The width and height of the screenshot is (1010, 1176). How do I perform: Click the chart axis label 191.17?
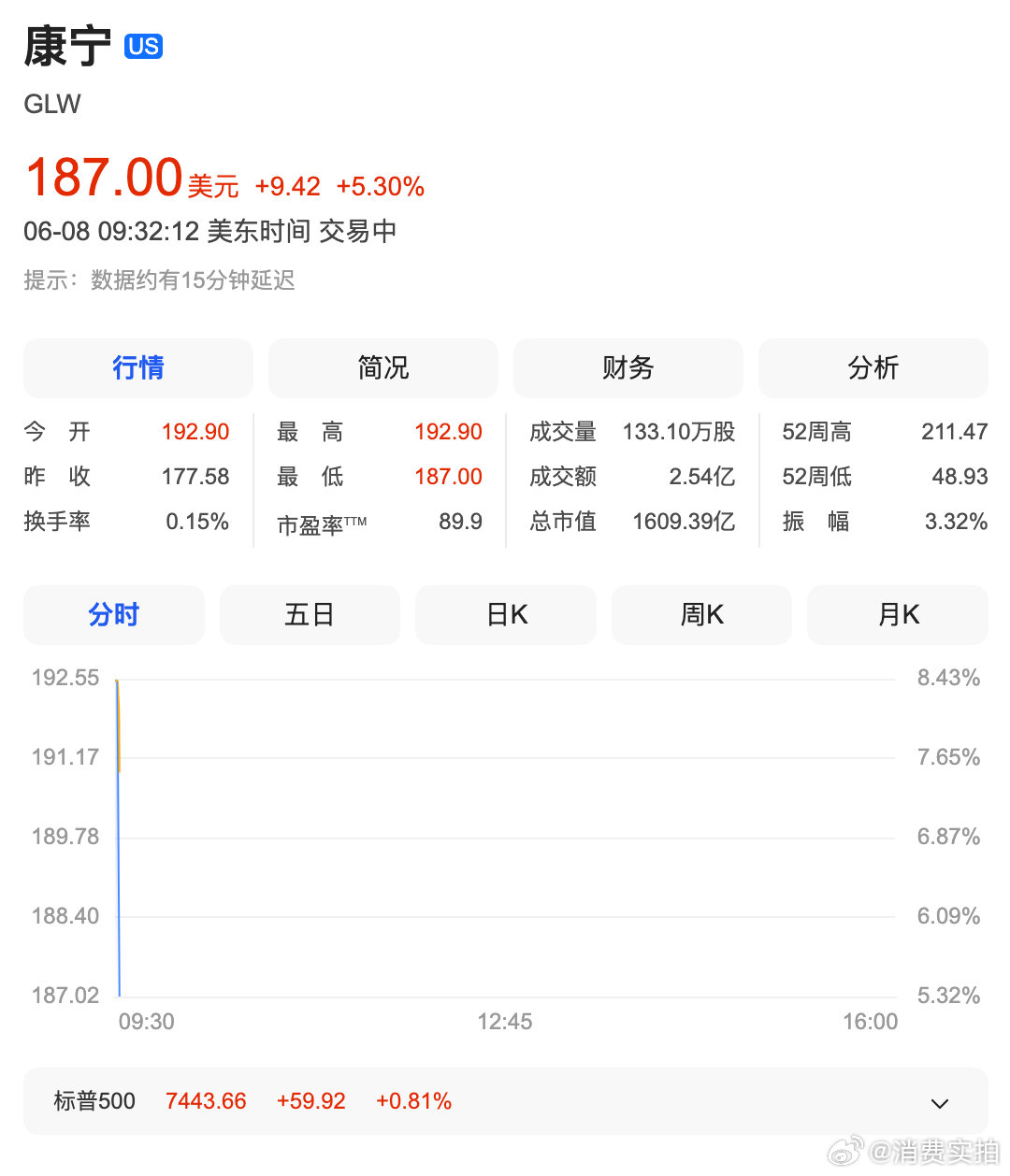click(65, 757)
